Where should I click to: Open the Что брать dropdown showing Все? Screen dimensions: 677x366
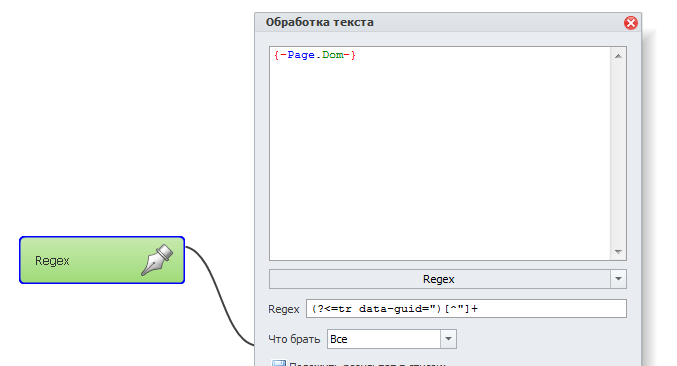tap(392, 339)
